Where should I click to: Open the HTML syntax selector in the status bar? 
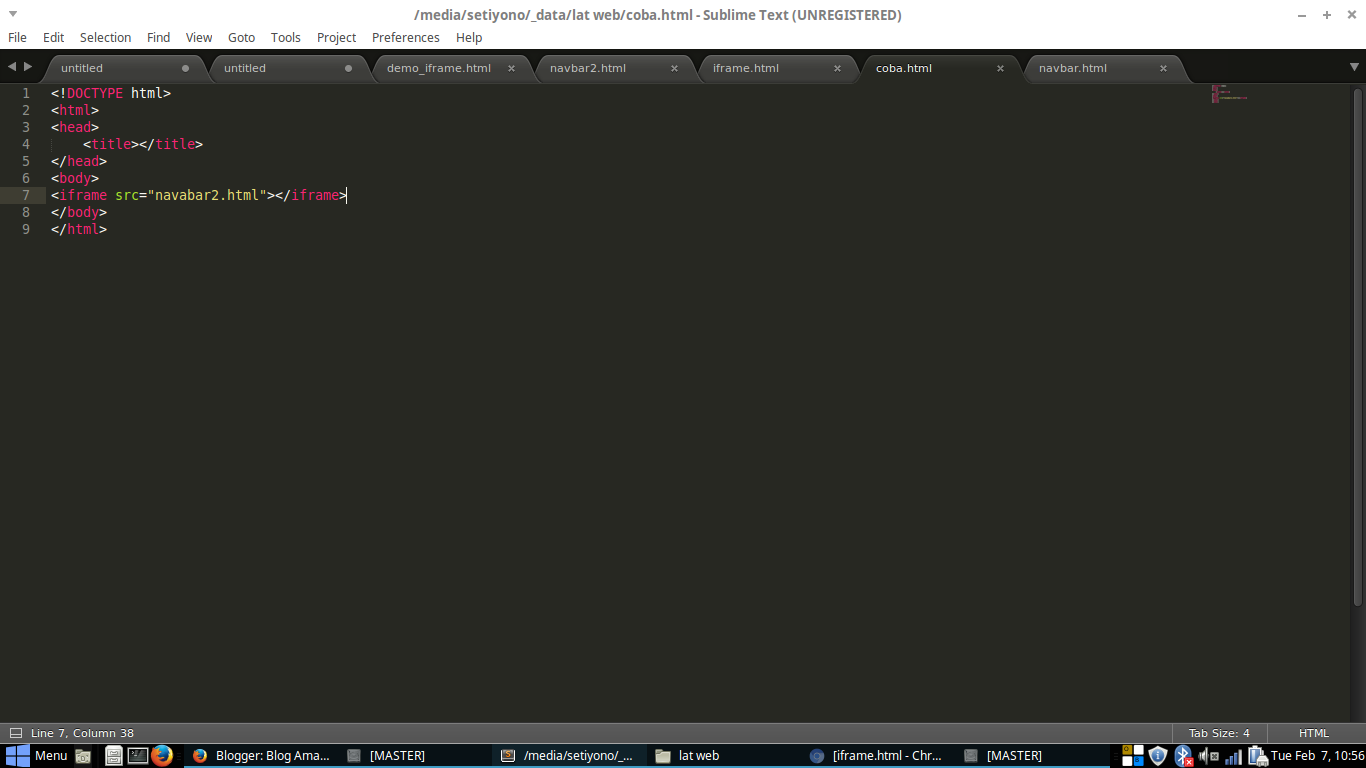[1315, 733]
